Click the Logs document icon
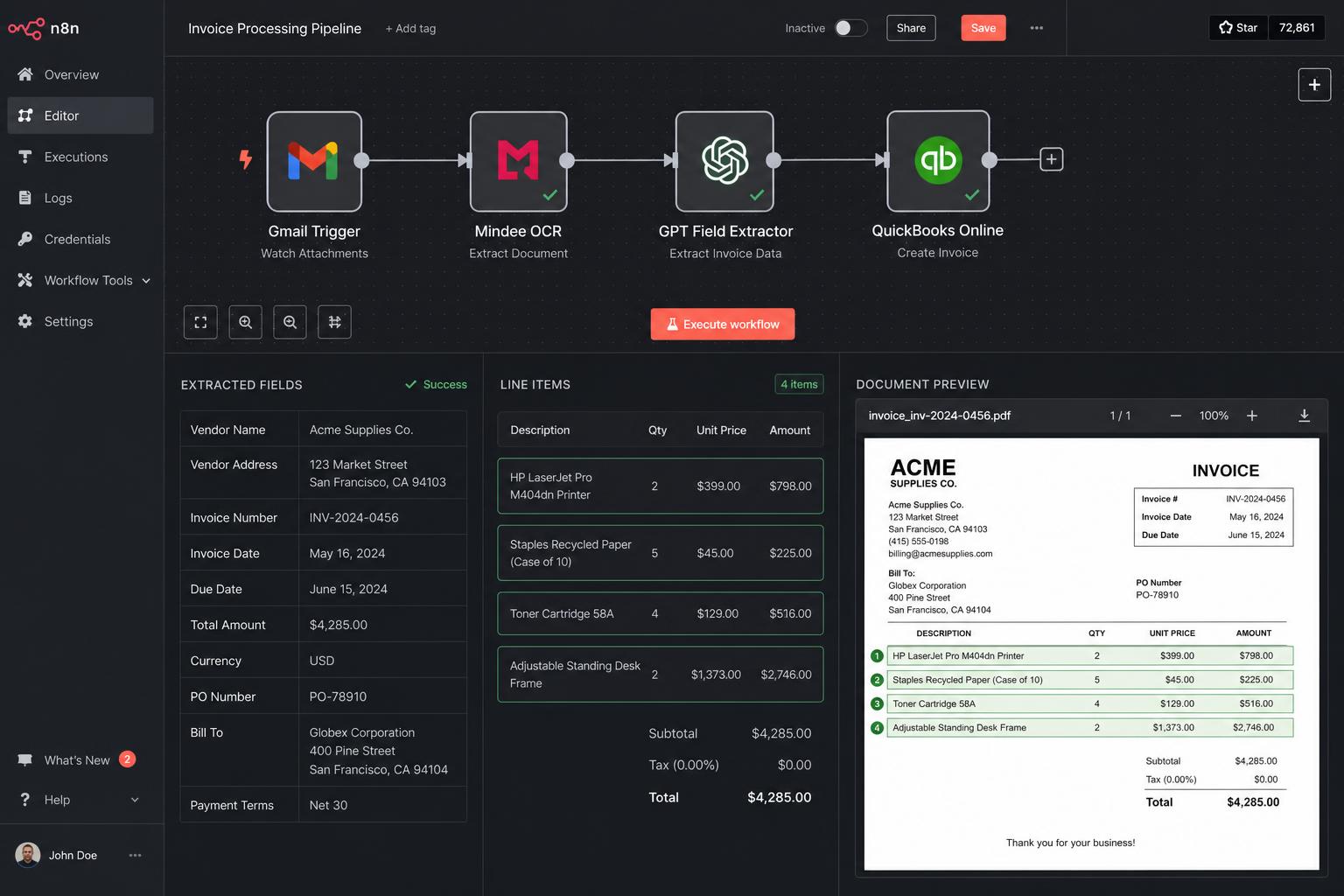The height and width of the screenshot is (896, 1344). point(25,198)
